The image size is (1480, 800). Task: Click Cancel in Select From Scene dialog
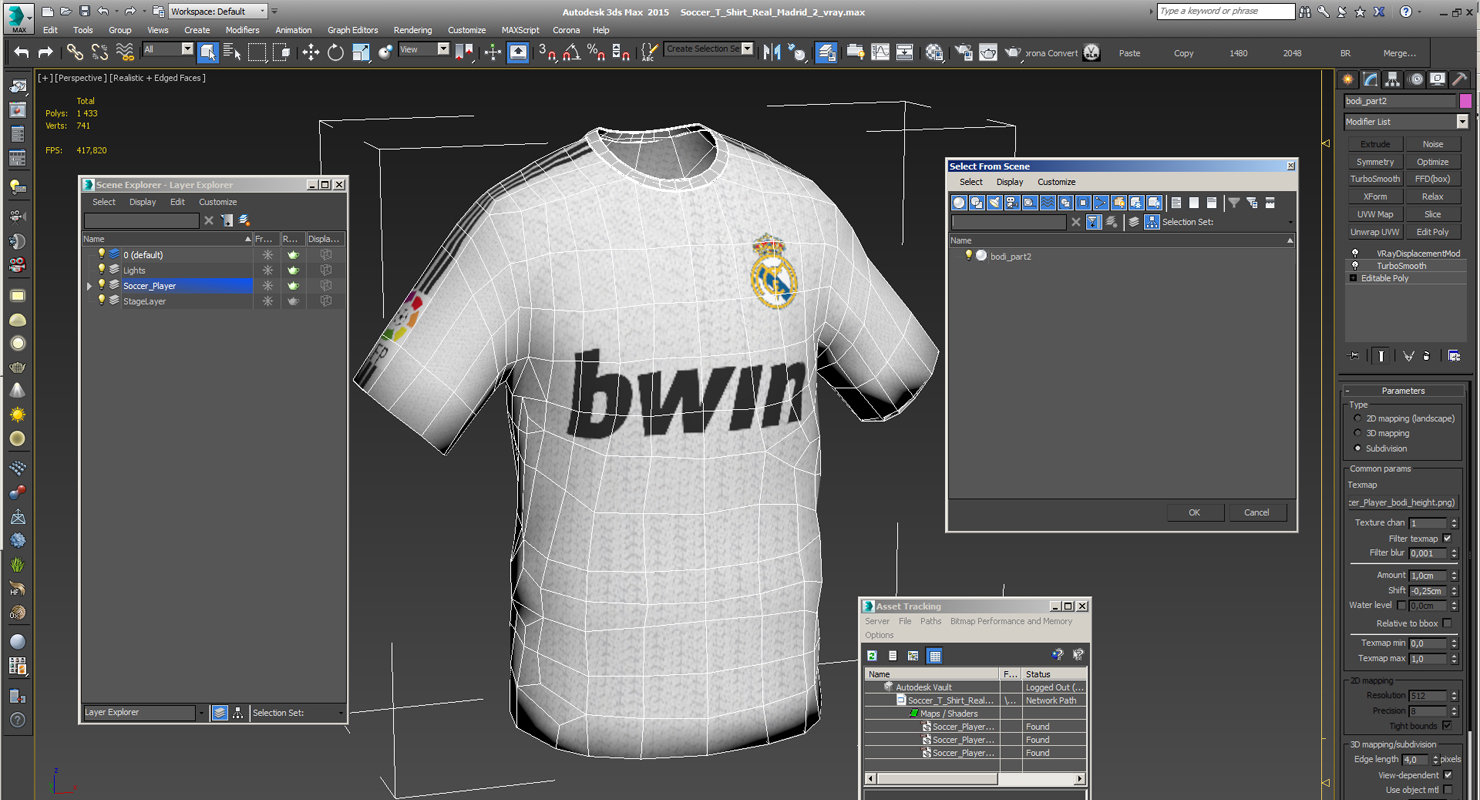[x=1256, y=512]
